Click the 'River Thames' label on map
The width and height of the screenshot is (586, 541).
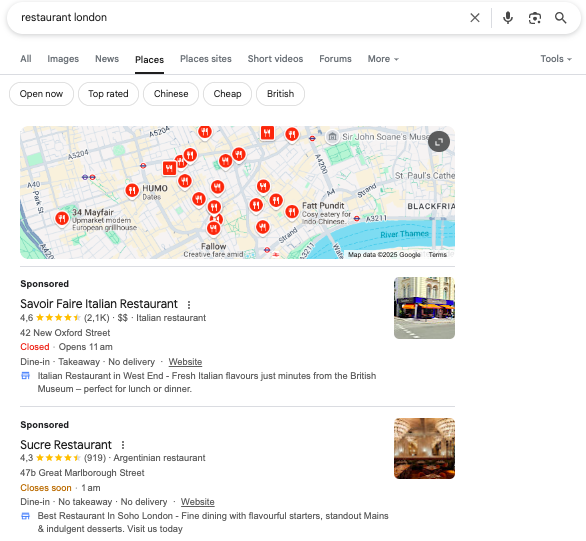pyautogui.click(x=404, y=234)
